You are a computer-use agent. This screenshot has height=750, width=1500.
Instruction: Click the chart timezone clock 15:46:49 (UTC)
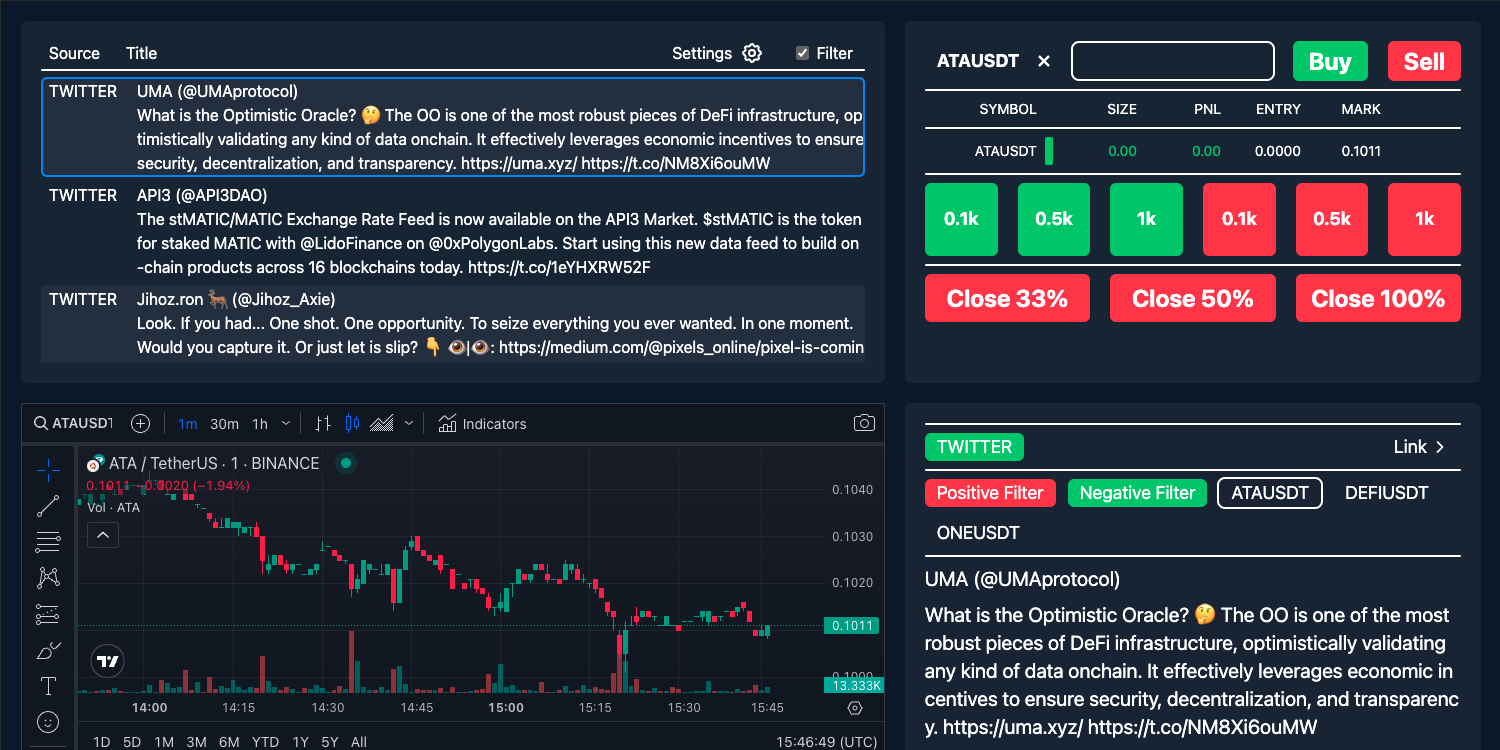coord(826,742)
